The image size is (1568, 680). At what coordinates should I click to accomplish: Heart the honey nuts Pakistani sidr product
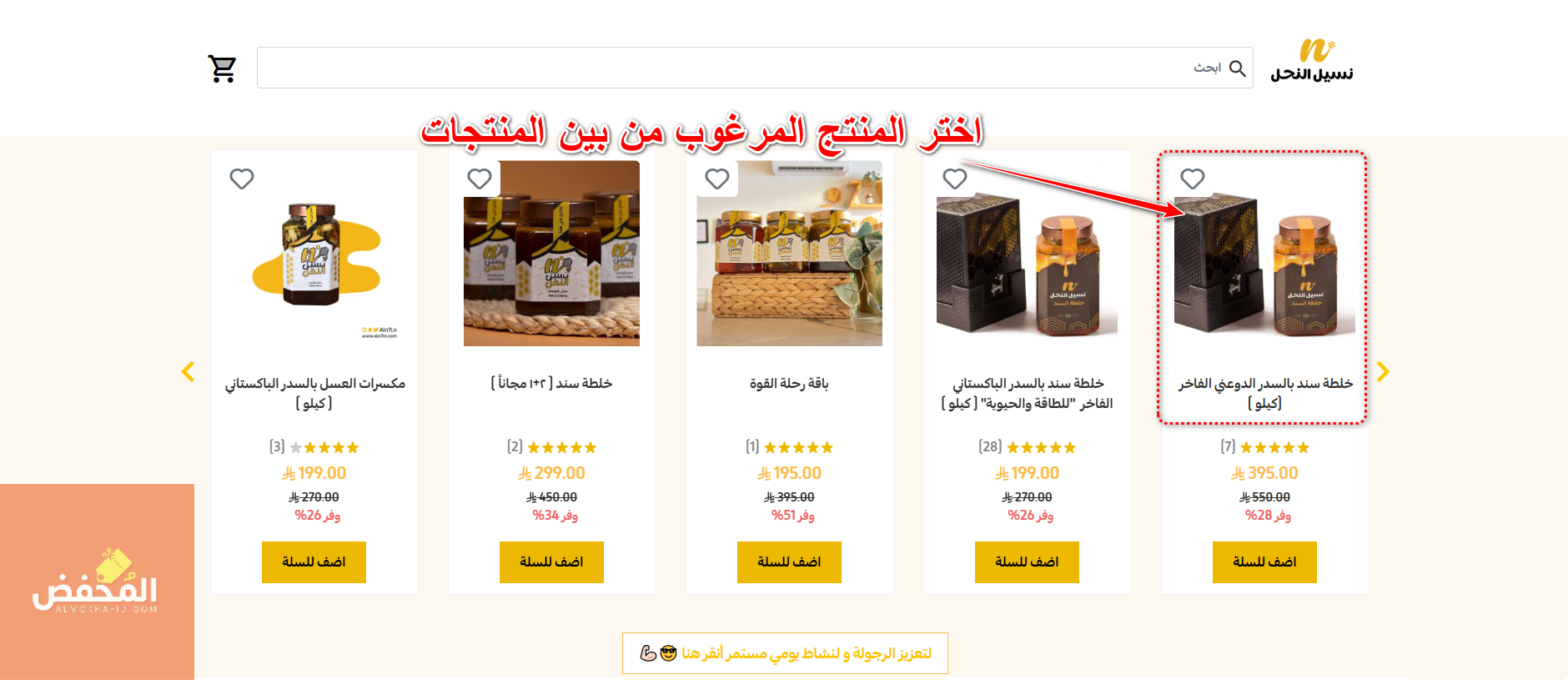coord(242,179)
